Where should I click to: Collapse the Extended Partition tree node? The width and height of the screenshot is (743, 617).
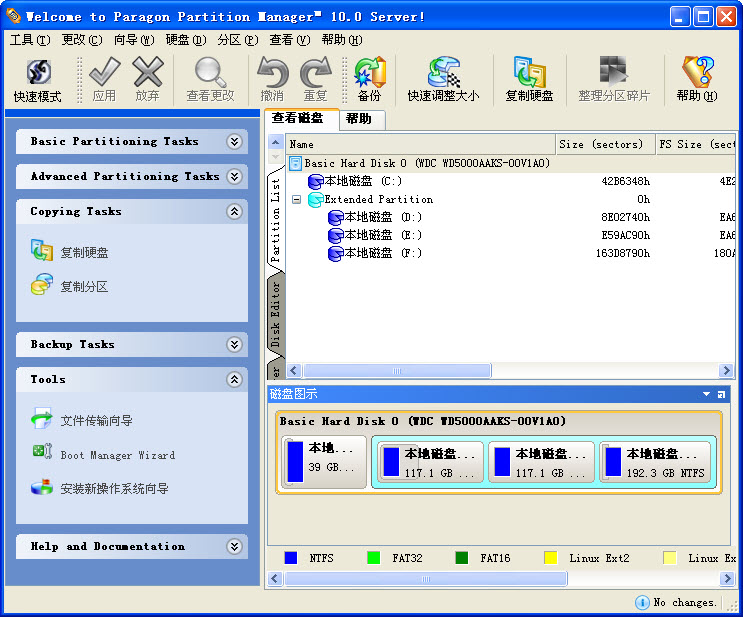[296, 199]
